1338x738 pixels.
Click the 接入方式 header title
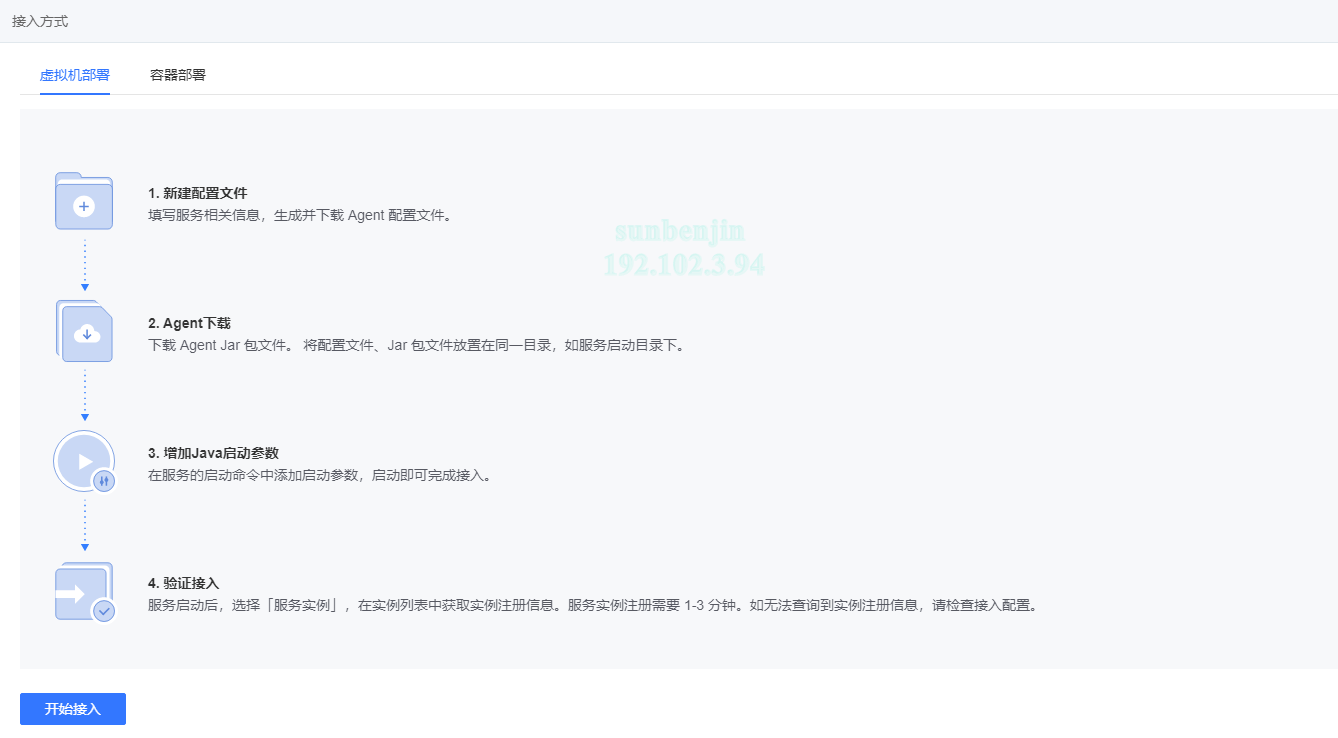(x=40, y=21)
